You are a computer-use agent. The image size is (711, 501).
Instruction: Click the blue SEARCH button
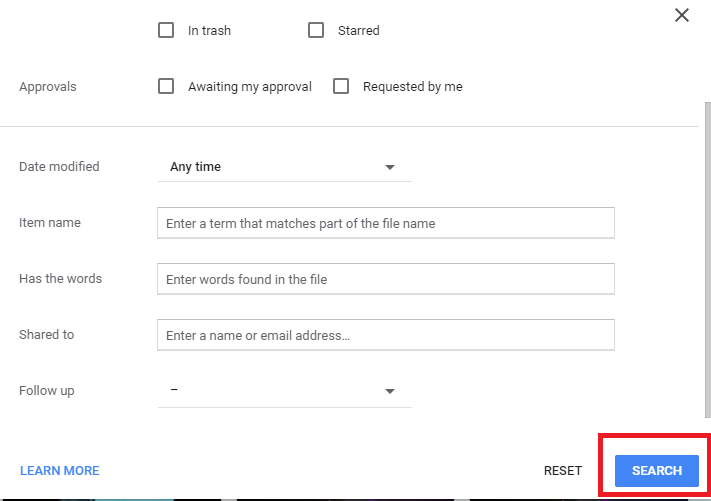click(x=657, y=471)
